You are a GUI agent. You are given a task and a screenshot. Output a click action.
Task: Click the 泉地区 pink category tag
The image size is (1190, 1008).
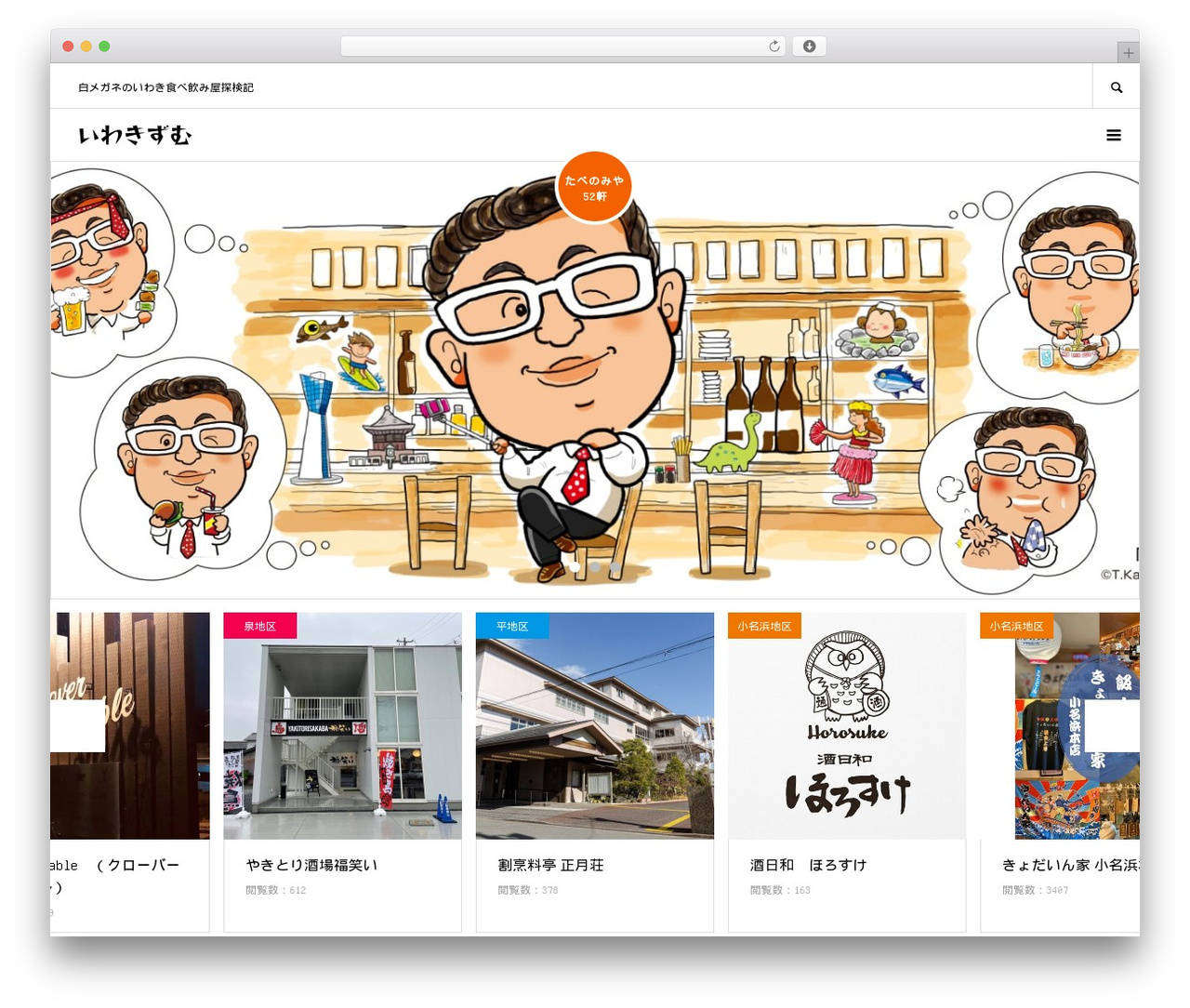tap(260, 626)
